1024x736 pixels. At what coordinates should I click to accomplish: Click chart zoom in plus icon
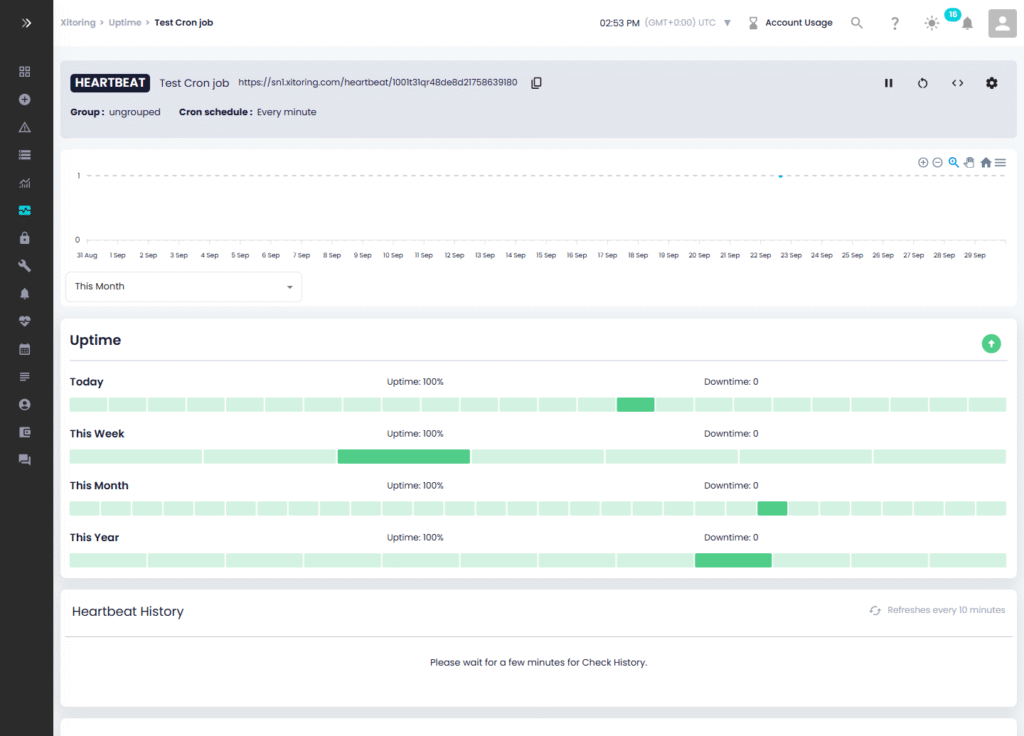[923, 163]
